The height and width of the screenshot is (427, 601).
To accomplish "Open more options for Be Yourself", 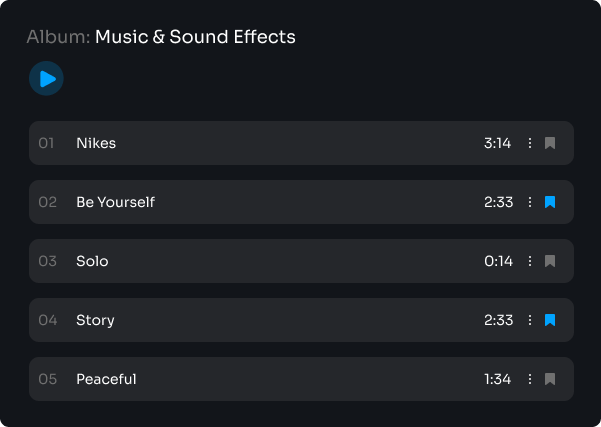I will click(x=530, y=202).
